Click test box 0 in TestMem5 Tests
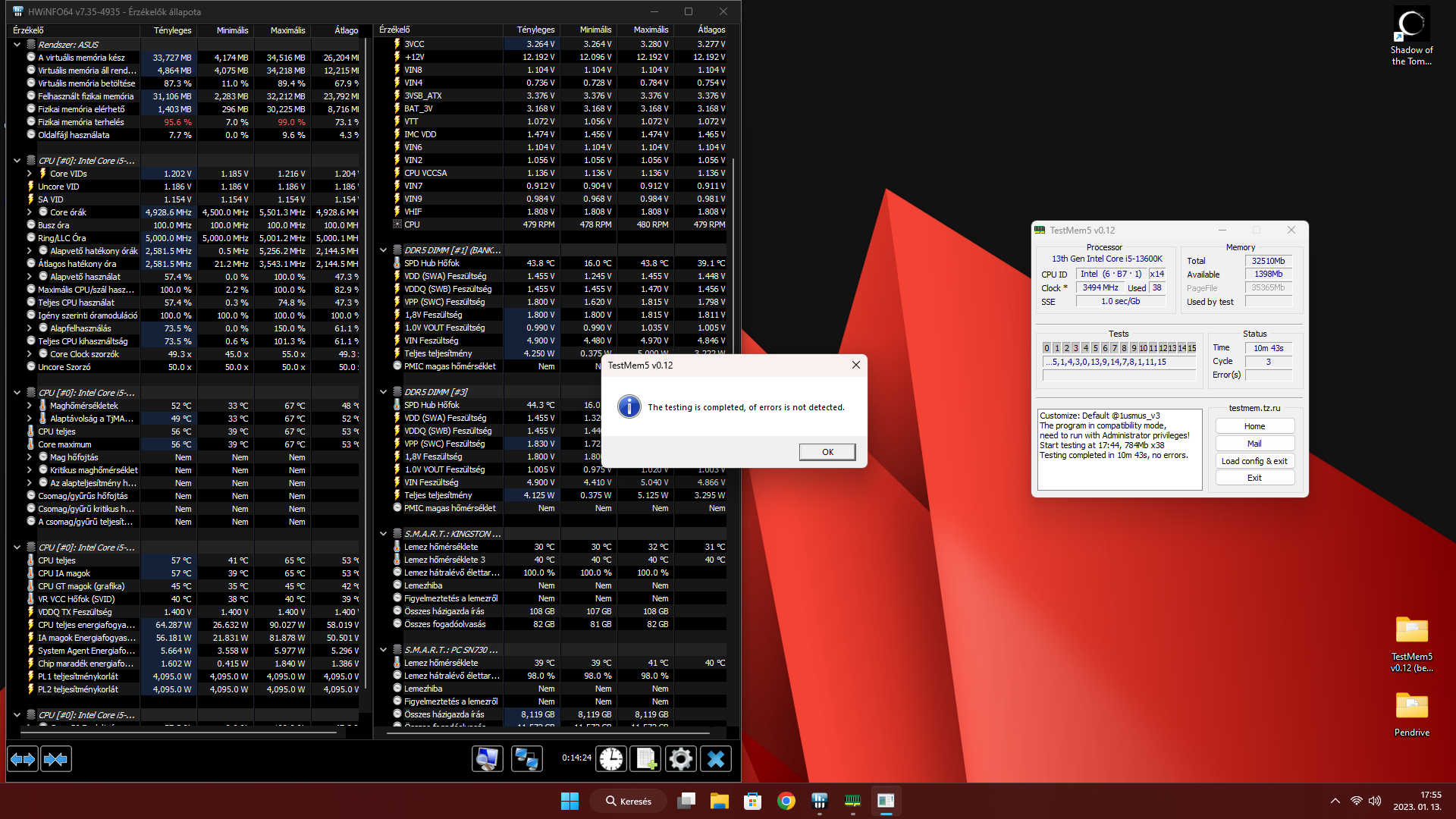The height and width of the screenshot is (819, 1456). point(1046,348)
